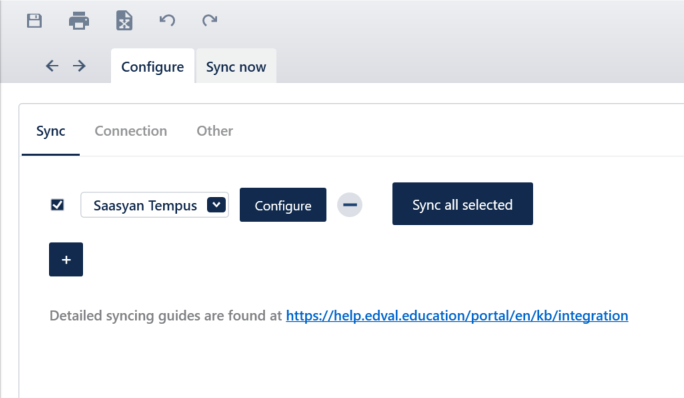
Task: Click the Sync all selected button
Action: pos(462,204)
